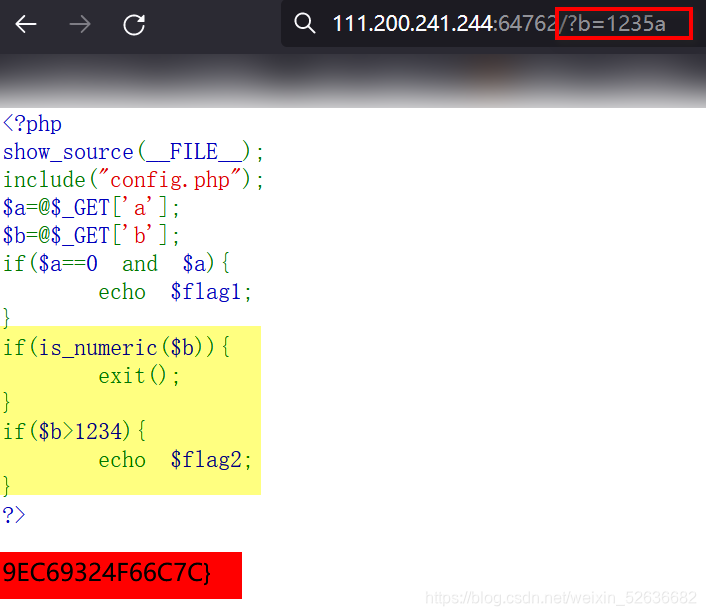
Task: Click the flag output 9EC69324F66C7C}
Action: click(107, 573)
